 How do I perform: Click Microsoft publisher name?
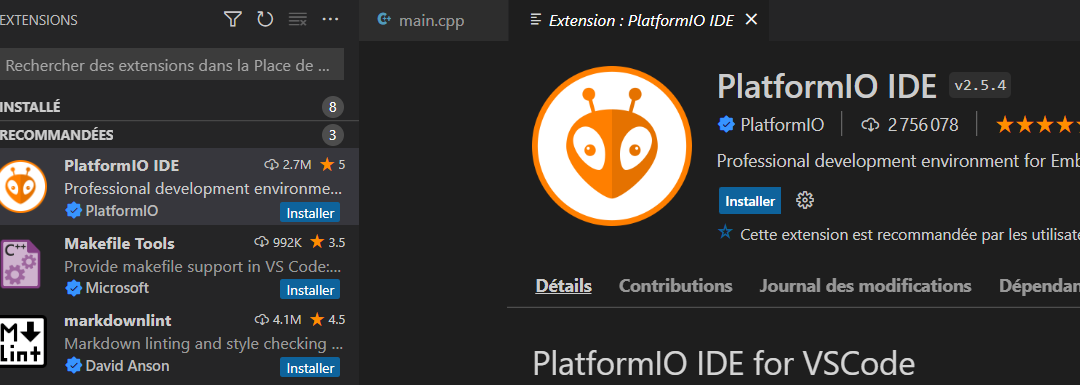tap(117, 287)
